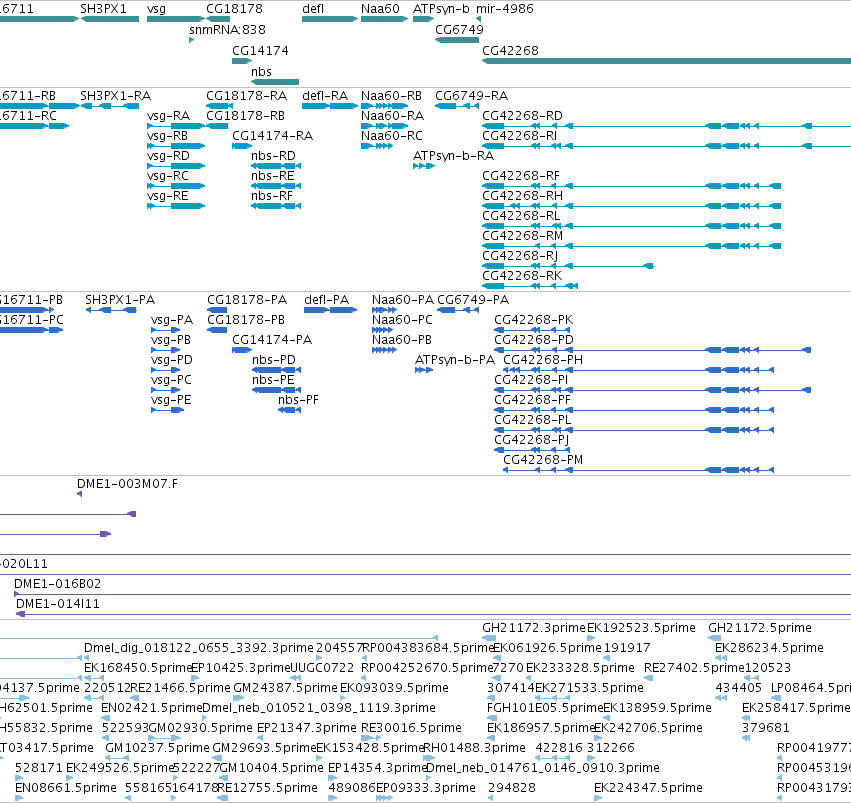Open the ATPsyn-b-RA transcript label
This screenshot has width=851, height=803.
tap(453, 156)
